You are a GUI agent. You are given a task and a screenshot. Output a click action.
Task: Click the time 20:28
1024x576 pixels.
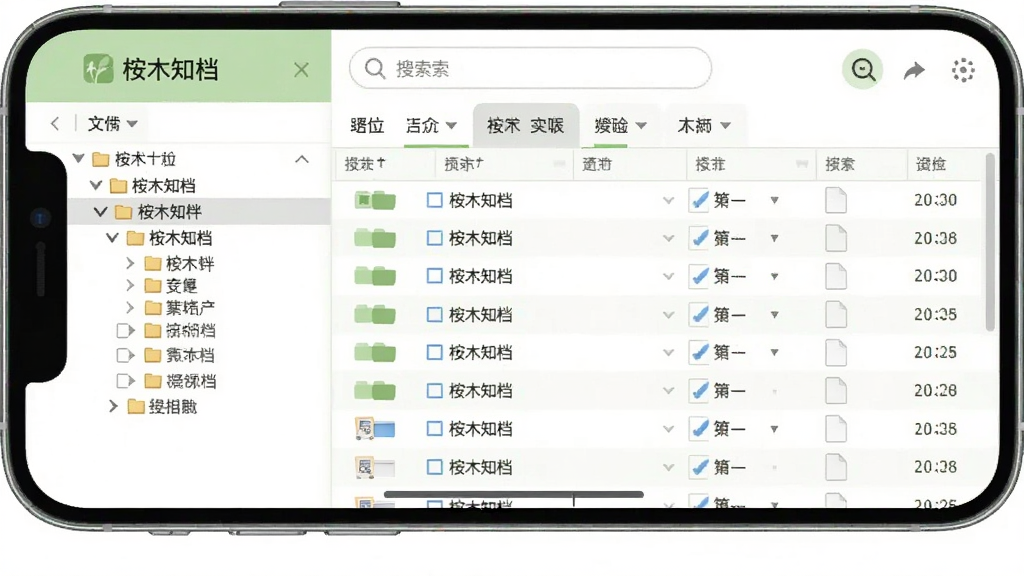click(935, 391)
